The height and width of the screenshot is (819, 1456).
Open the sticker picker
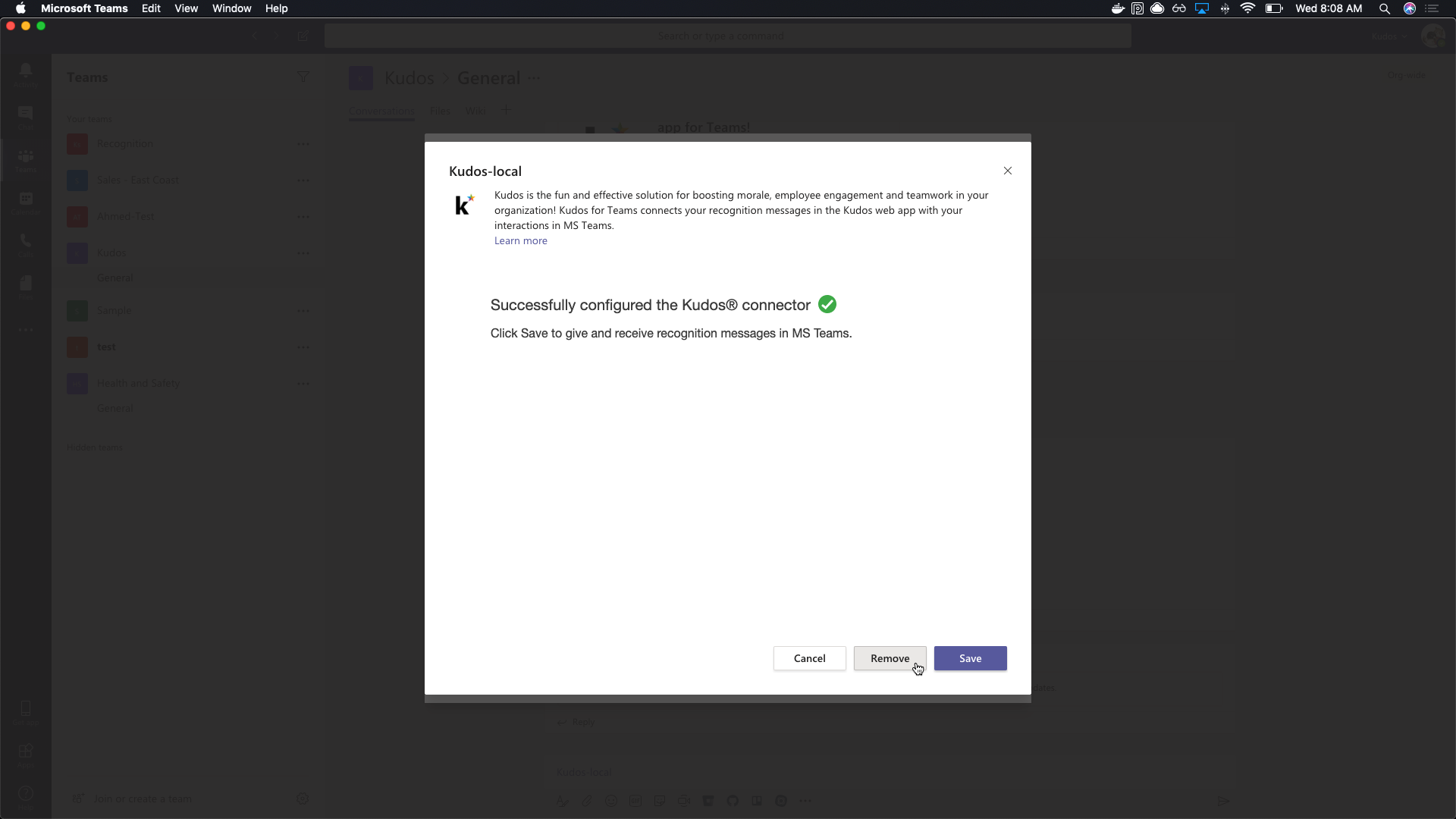coord(660,801)
